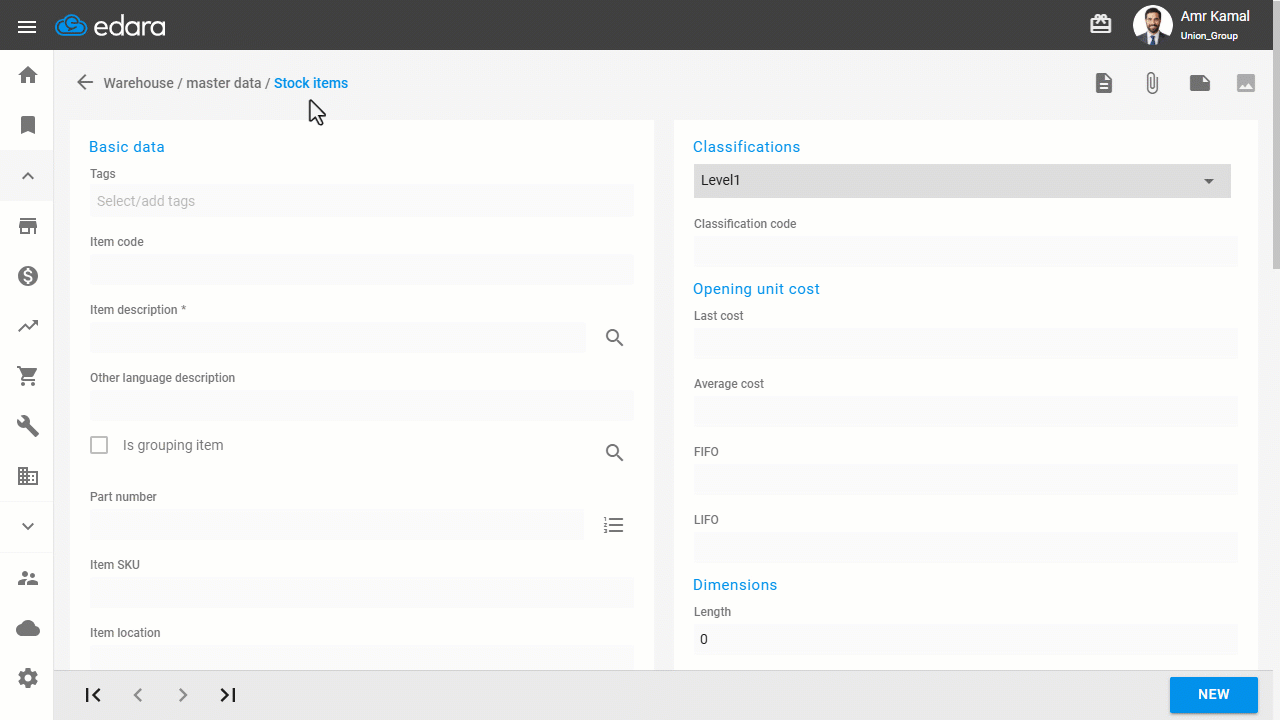Click the Last cost input field
Image resolution: width=1280 pixels, height=720 pixels.
[966, 343]
